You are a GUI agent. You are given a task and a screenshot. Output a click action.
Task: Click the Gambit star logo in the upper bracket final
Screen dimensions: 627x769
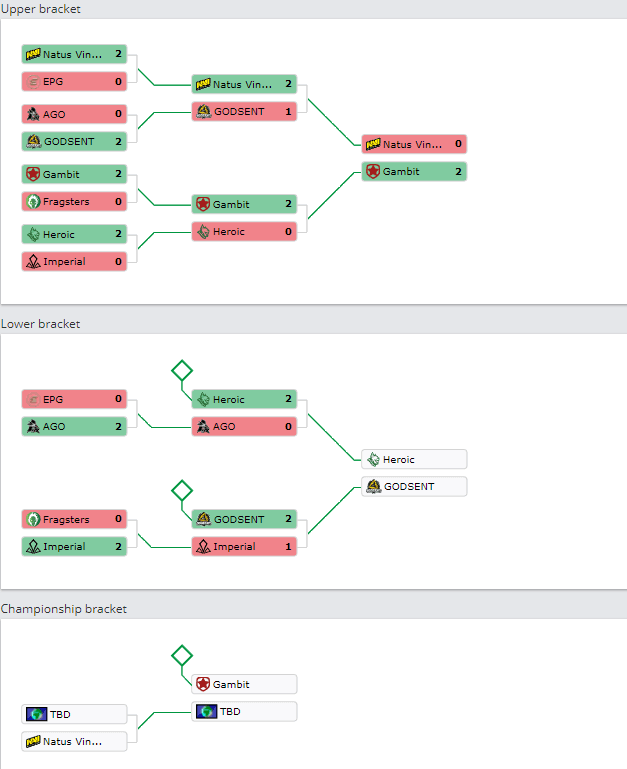click(373, 171)
